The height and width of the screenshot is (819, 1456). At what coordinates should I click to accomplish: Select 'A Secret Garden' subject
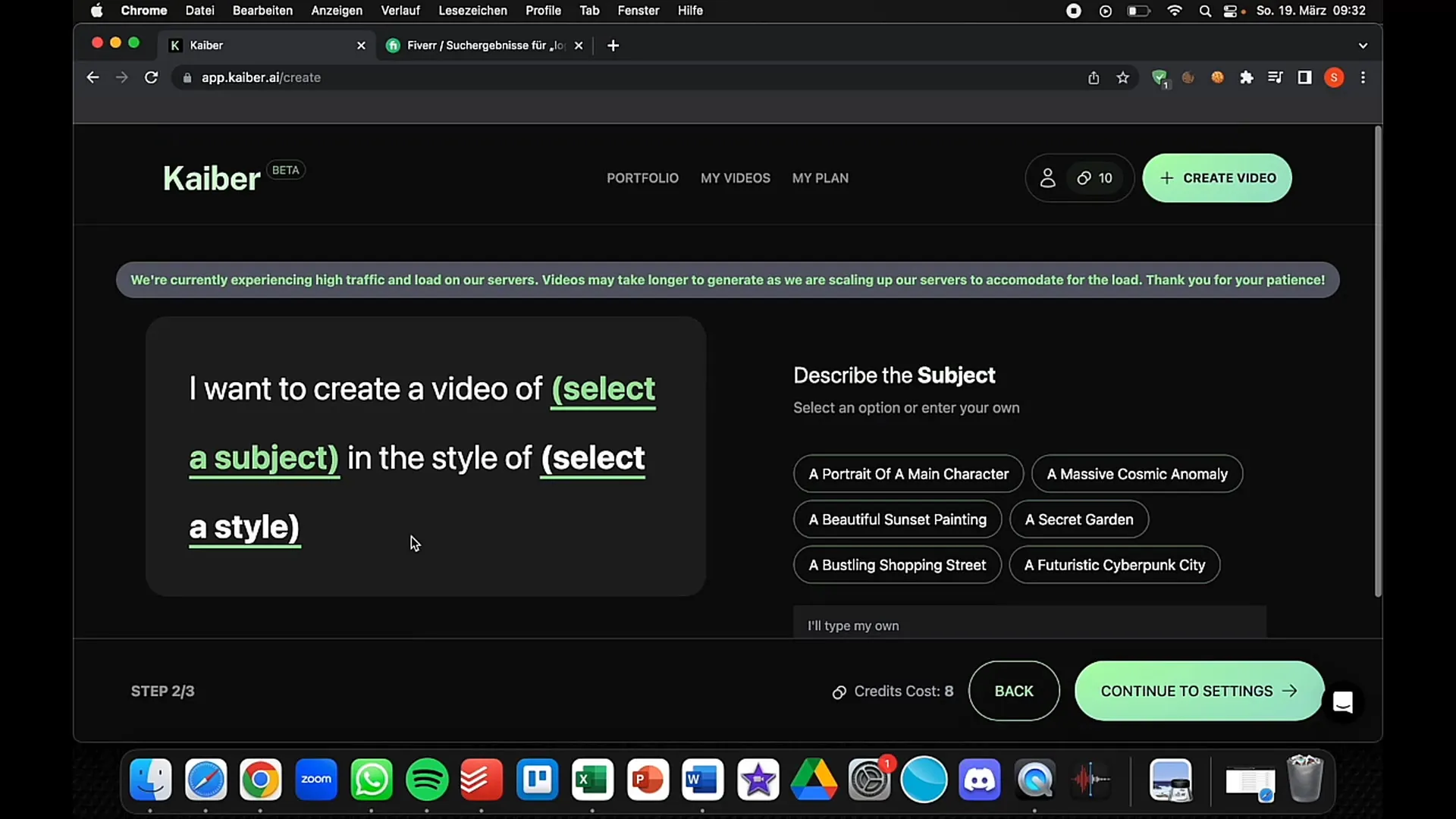tap(1079, 519)
